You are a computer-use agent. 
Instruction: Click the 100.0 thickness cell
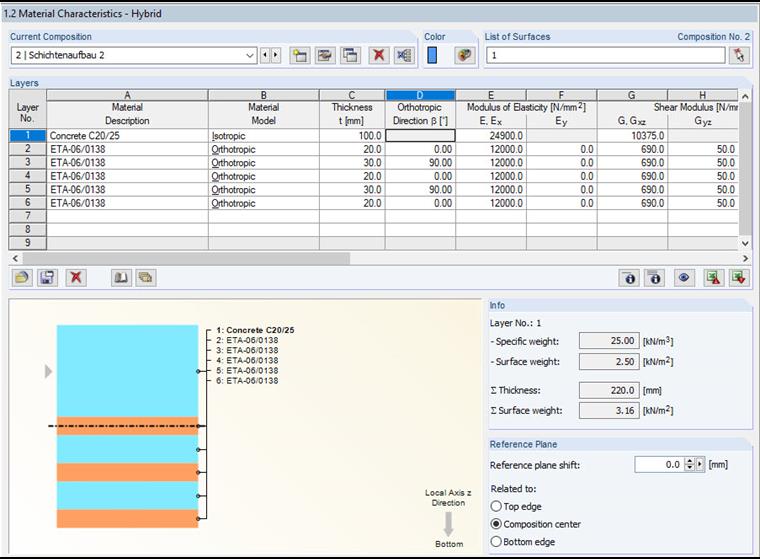pyautogui.click(x=352, y=136)
